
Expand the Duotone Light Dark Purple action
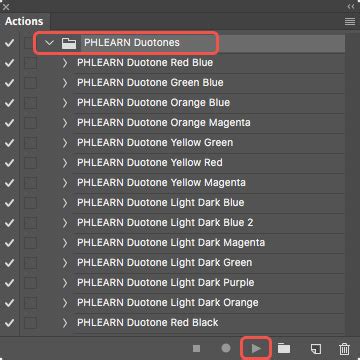pyautogui.click(x=65, y=283)
